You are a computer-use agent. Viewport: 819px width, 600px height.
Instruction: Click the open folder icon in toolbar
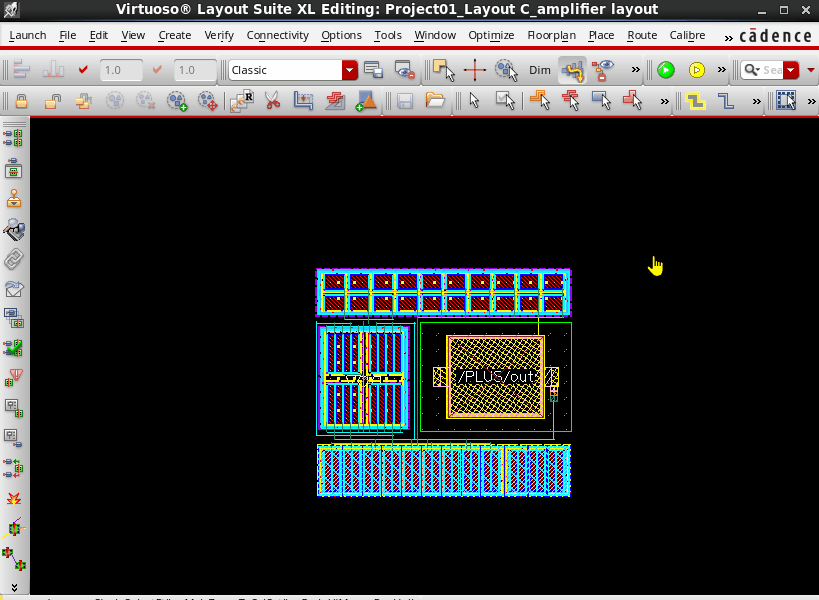(x=434, y=101)
